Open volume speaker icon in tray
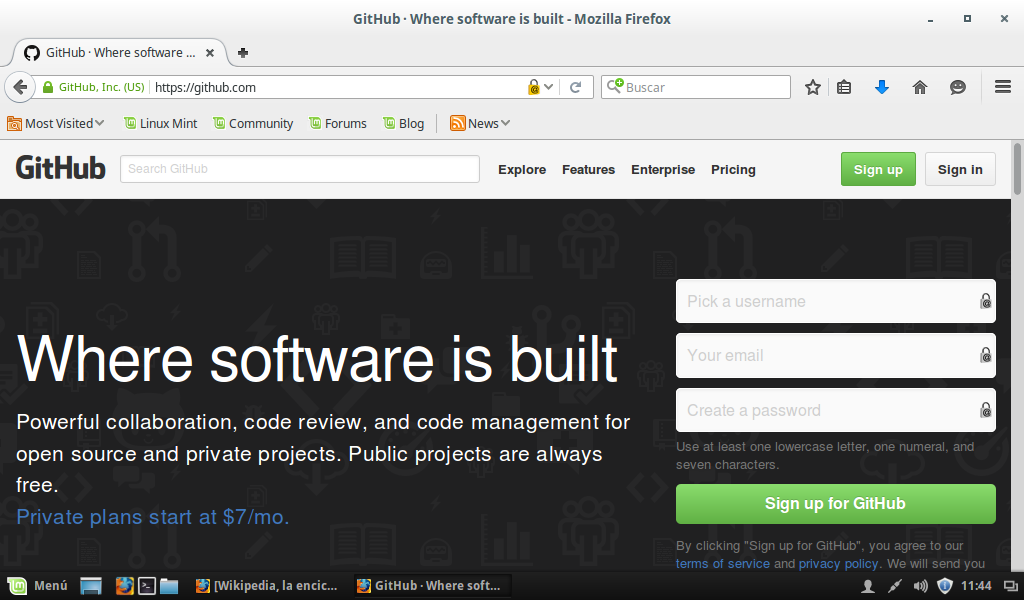Viewport: 1024px width, 600px height. coord(920,586)
